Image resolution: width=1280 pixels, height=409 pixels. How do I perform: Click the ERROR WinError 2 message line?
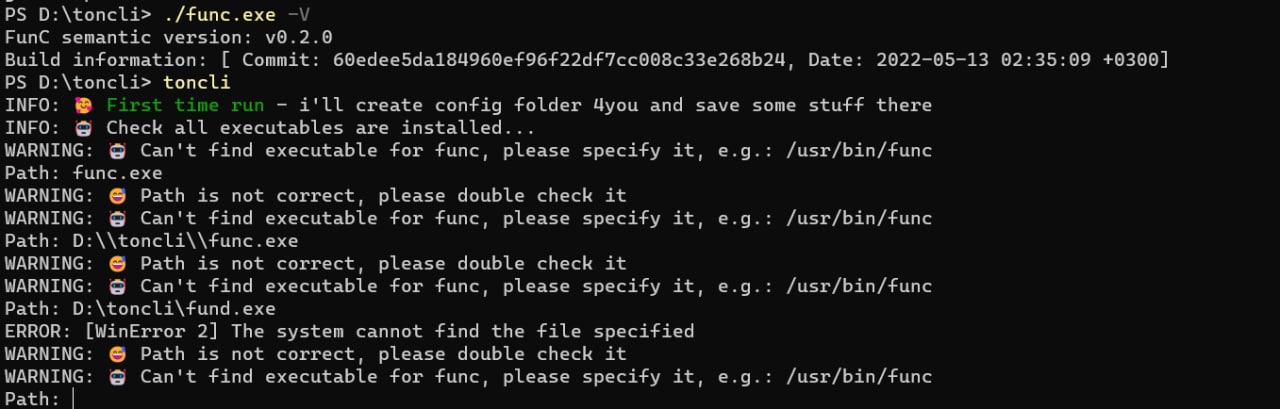349,331
